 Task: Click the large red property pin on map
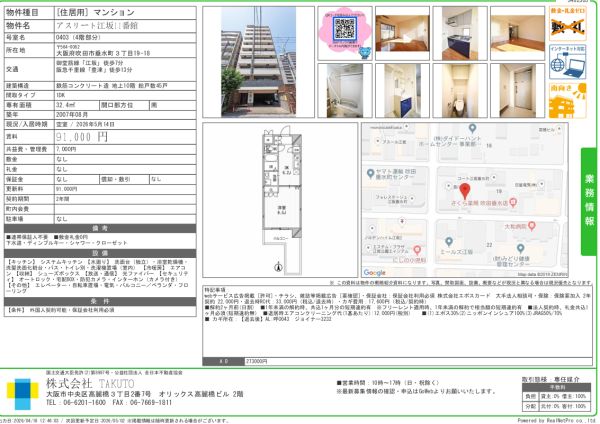coord(465,191)
